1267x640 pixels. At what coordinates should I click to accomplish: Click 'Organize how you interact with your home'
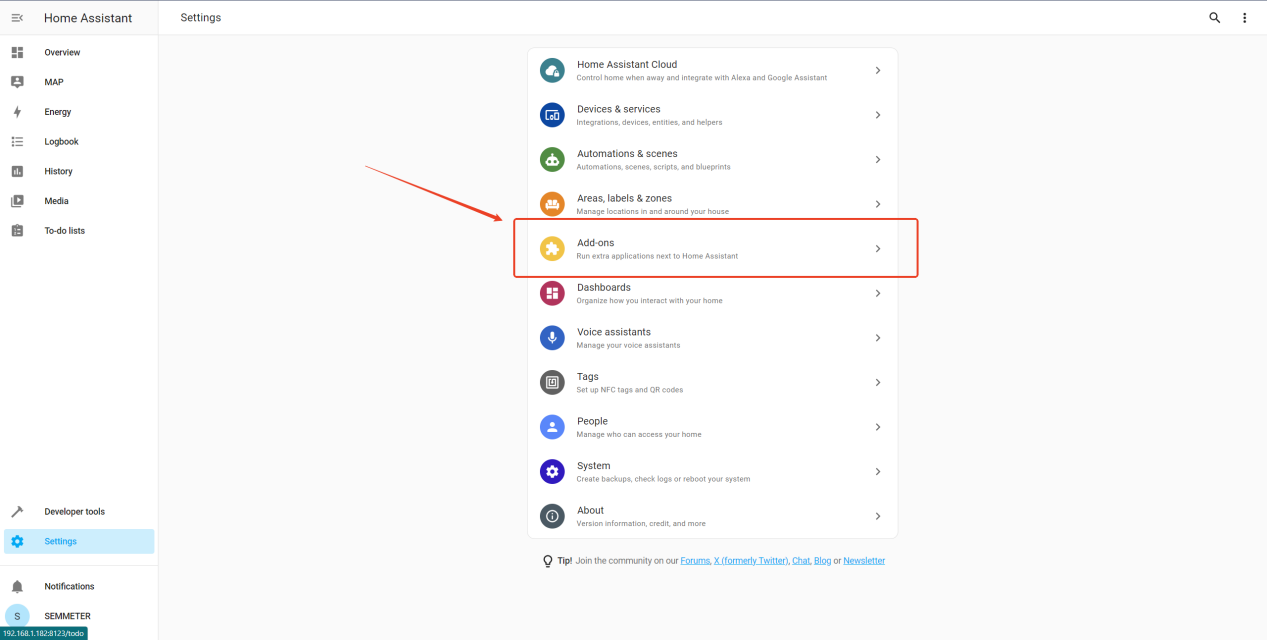pos(649,300)
